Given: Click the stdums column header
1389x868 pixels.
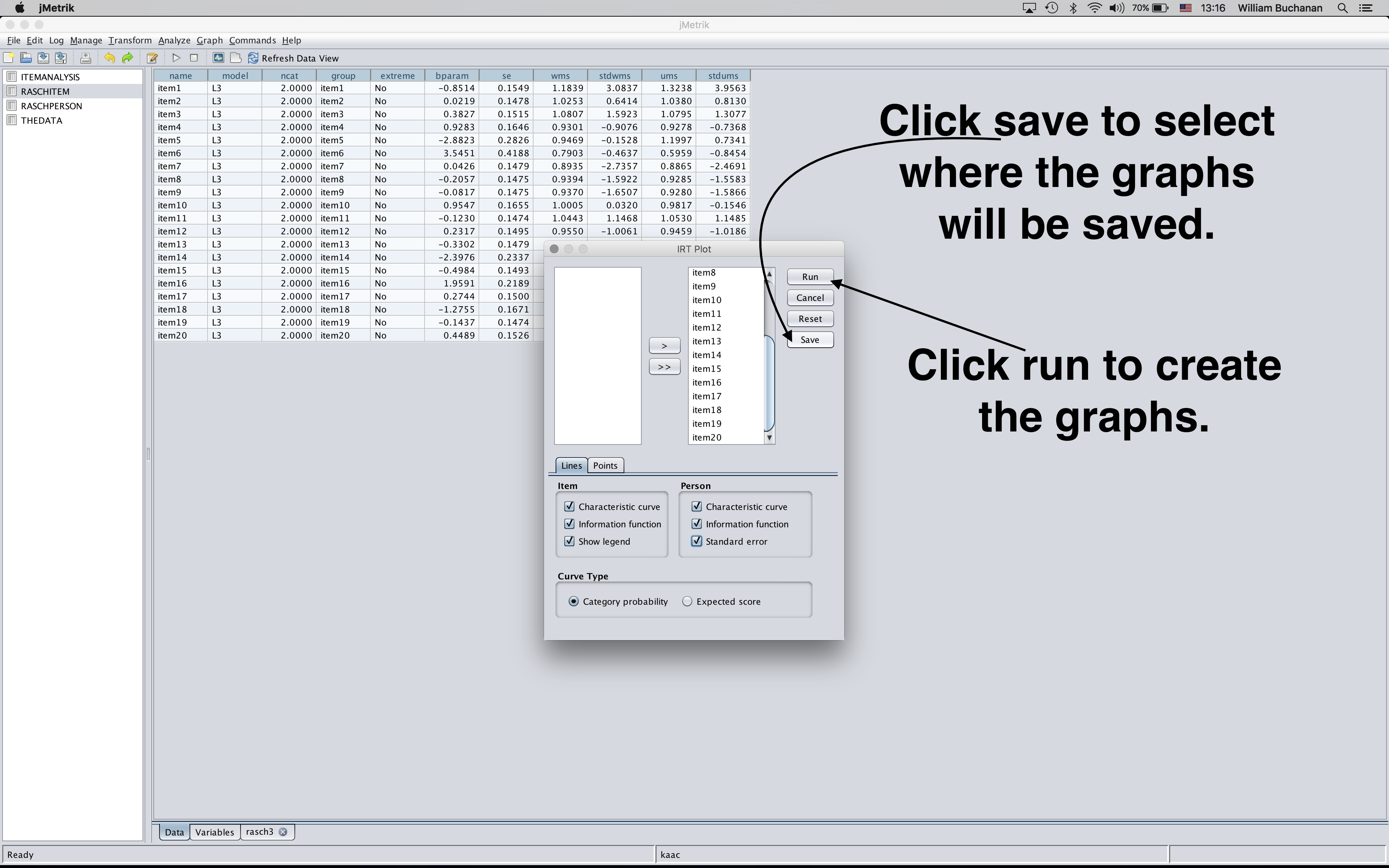Looking at the screenshot, I should 723,76.
